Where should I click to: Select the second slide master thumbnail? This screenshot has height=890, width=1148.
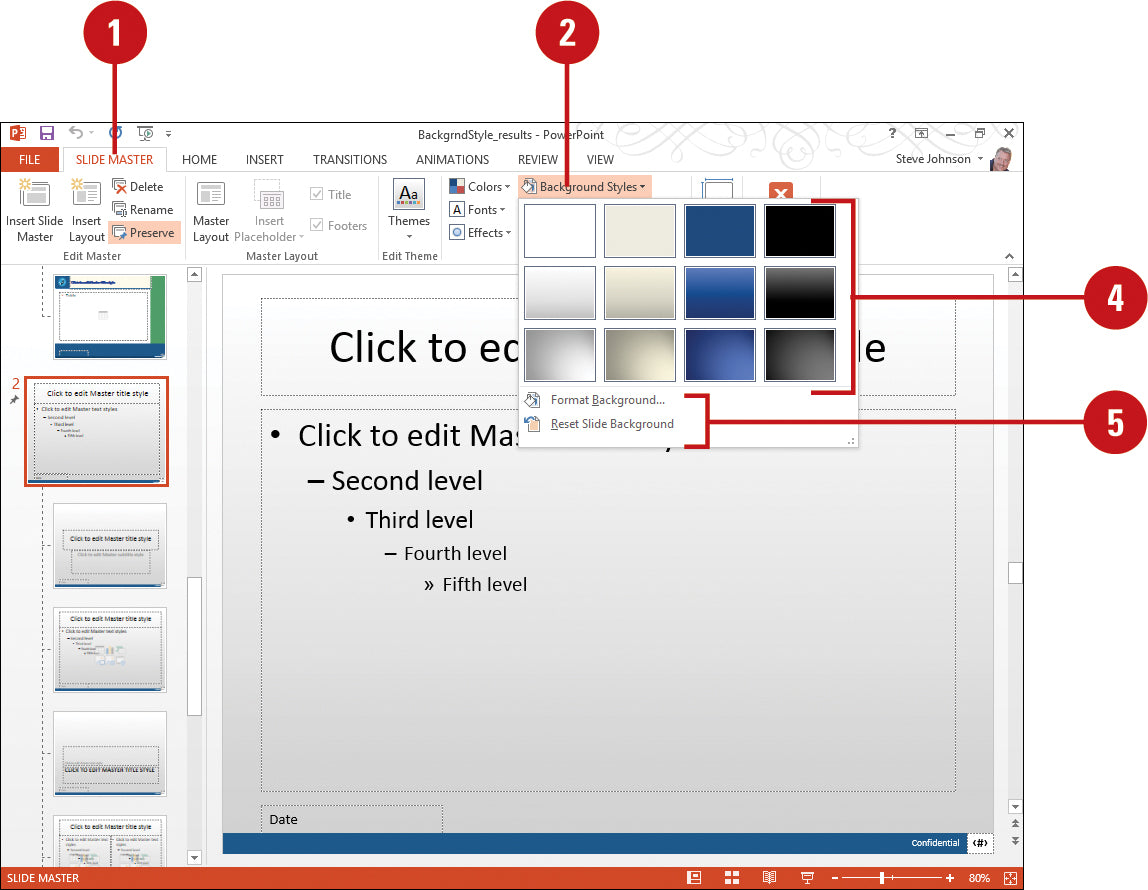(x=96, y=431)
